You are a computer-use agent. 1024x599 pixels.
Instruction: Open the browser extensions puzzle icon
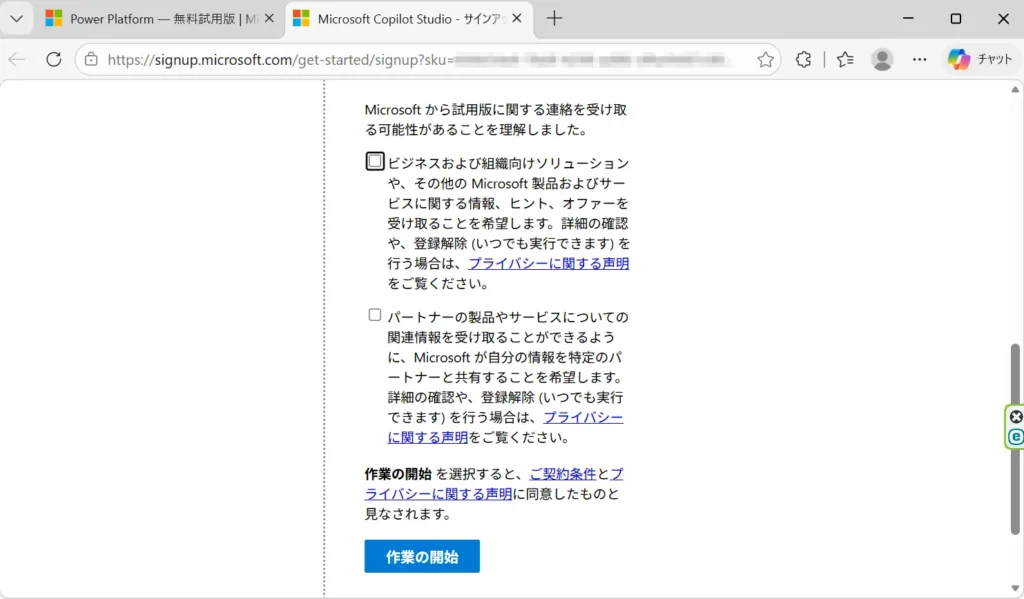pyautogui.click(x=803, y=60)
